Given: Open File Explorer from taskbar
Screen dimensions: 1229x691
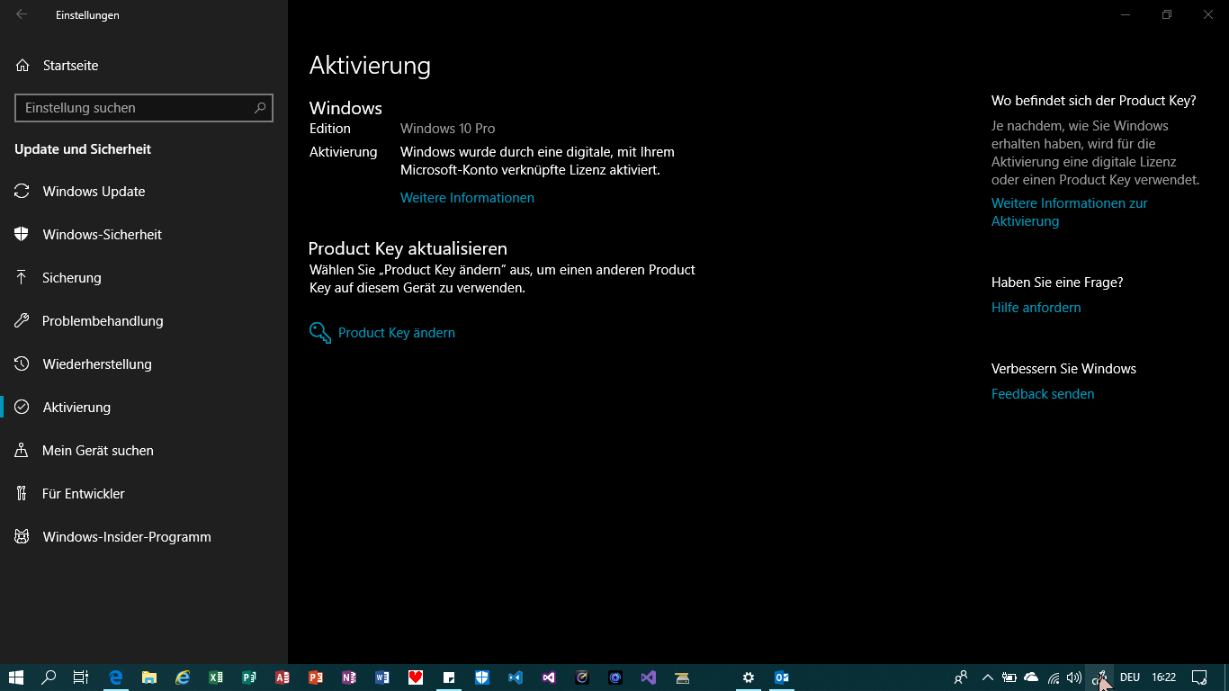Looking at the screenshot, I should 149,678.
